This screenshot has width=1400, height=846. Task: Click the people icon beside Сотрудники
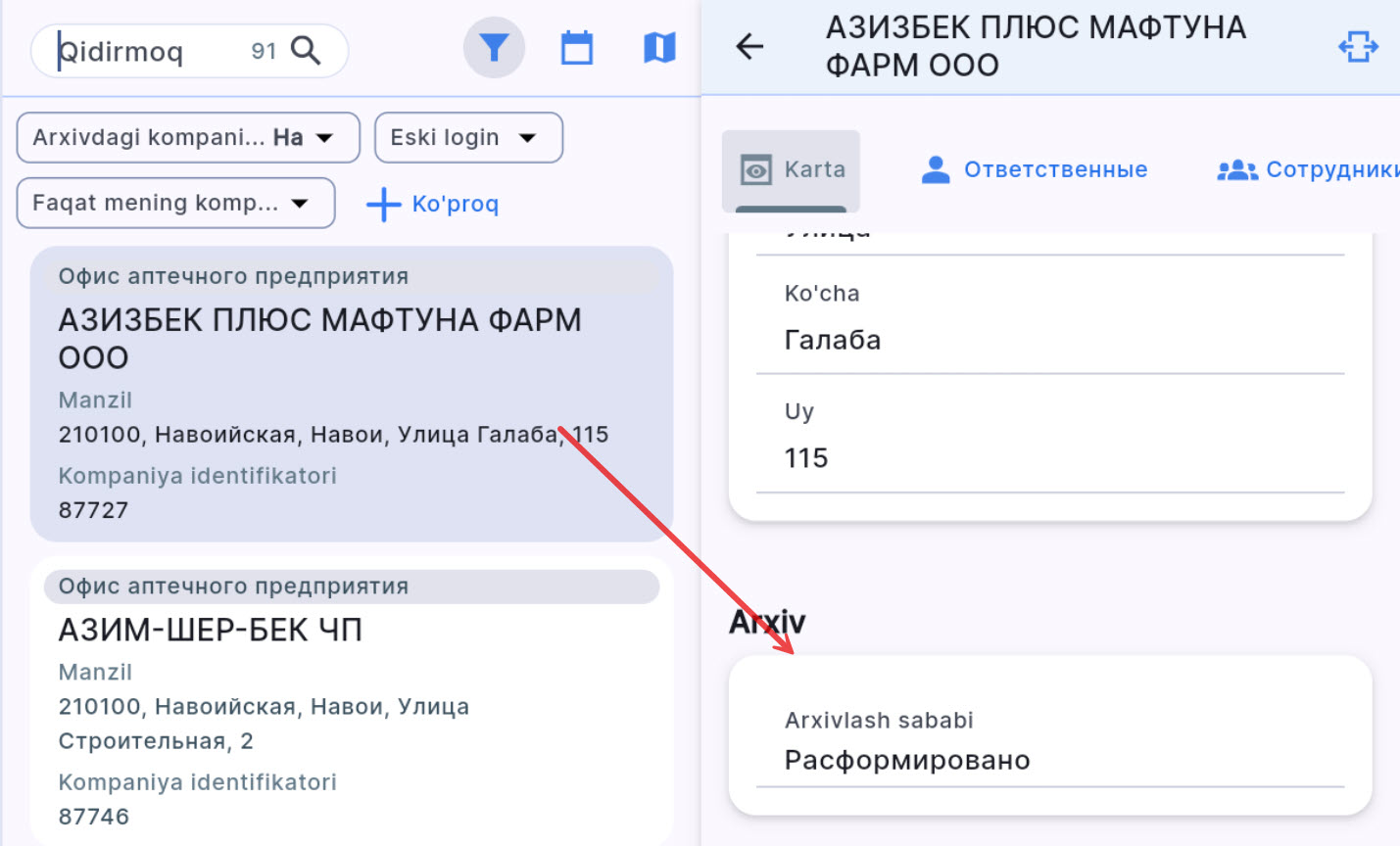1236,168
